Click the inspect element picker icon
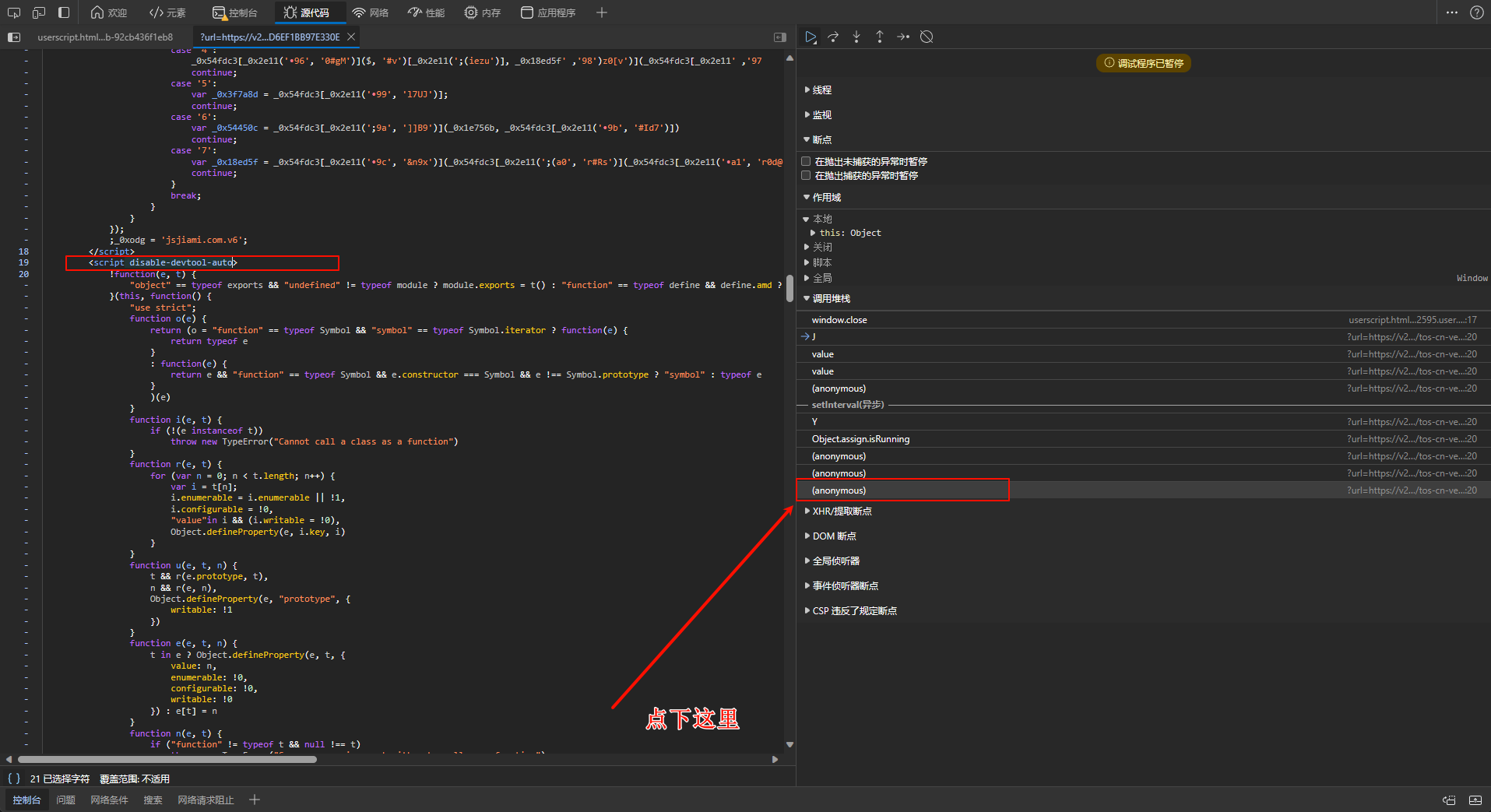This screenshot has width=1491, height=812. pyautogui.click(x=14, y=12)
